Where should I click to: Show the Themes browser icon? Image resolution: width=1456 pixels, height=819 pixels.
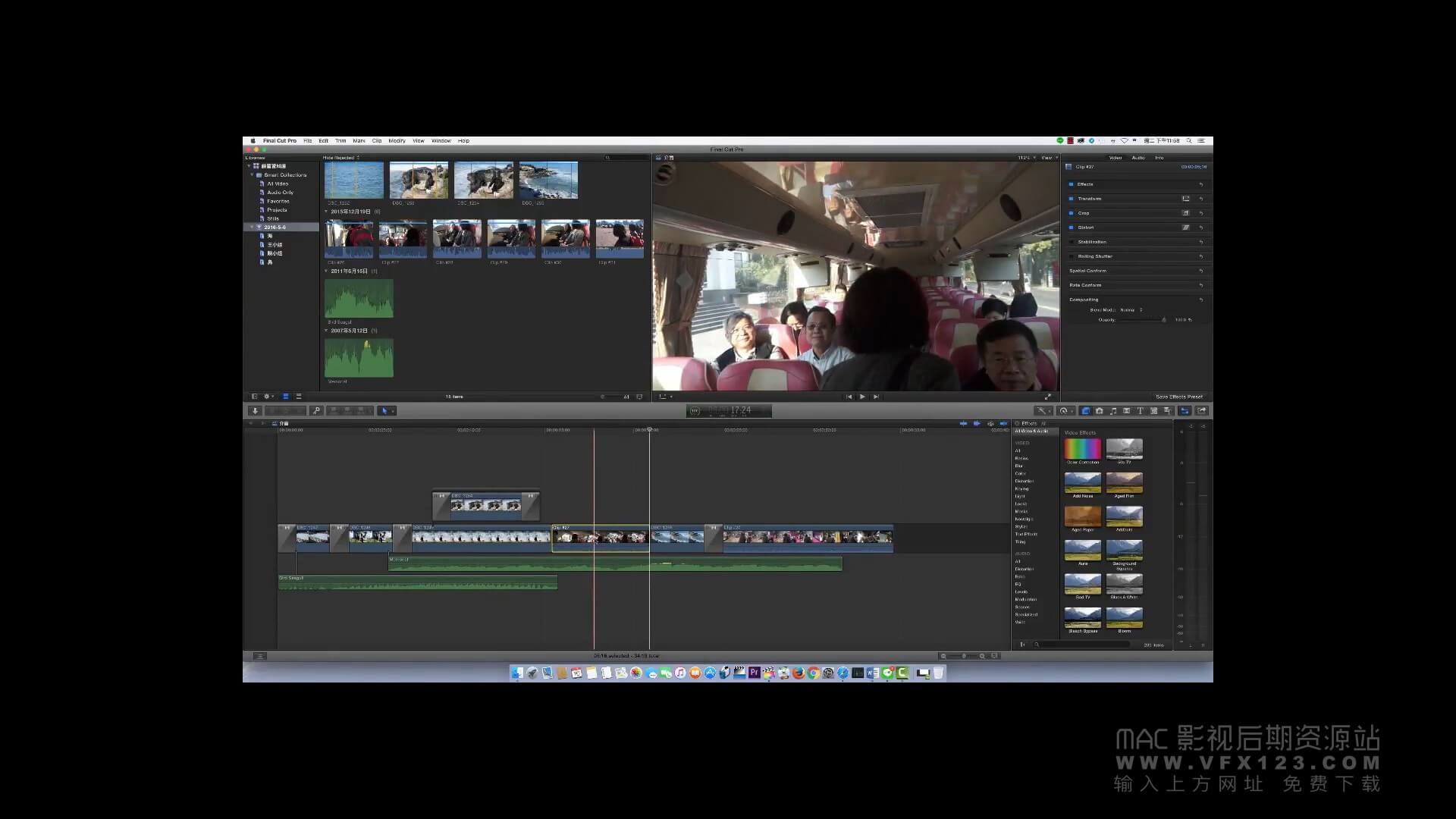[1167, 410]
